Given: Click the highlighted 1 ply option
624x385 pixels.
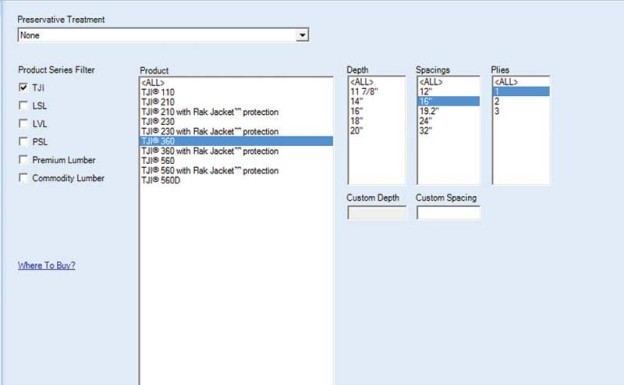Looking at the screenshot, I should click(521, 92).
